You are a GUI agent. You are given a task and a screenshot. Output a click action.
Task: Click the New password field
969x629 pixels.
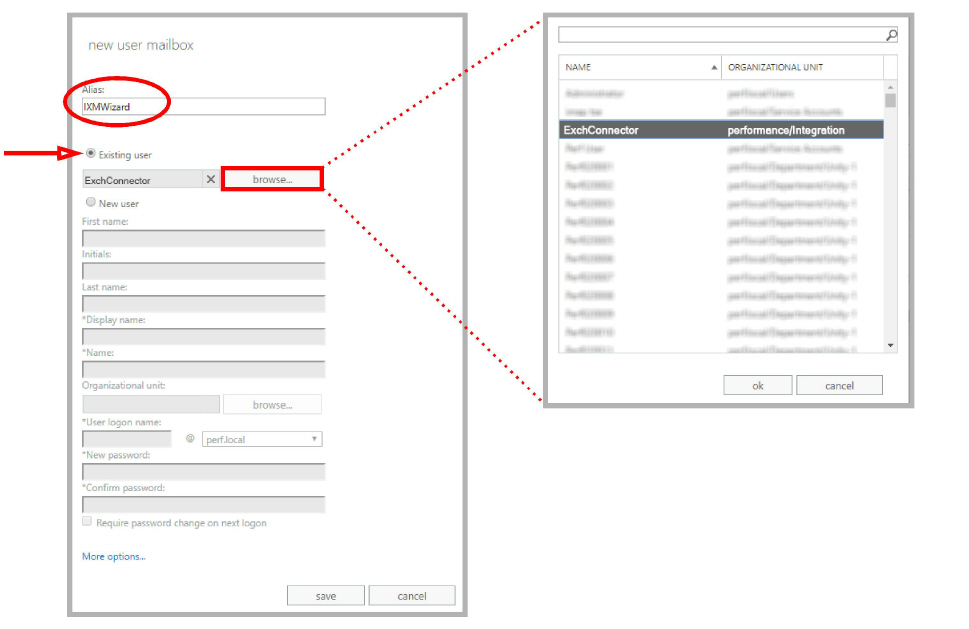(203, 472)
